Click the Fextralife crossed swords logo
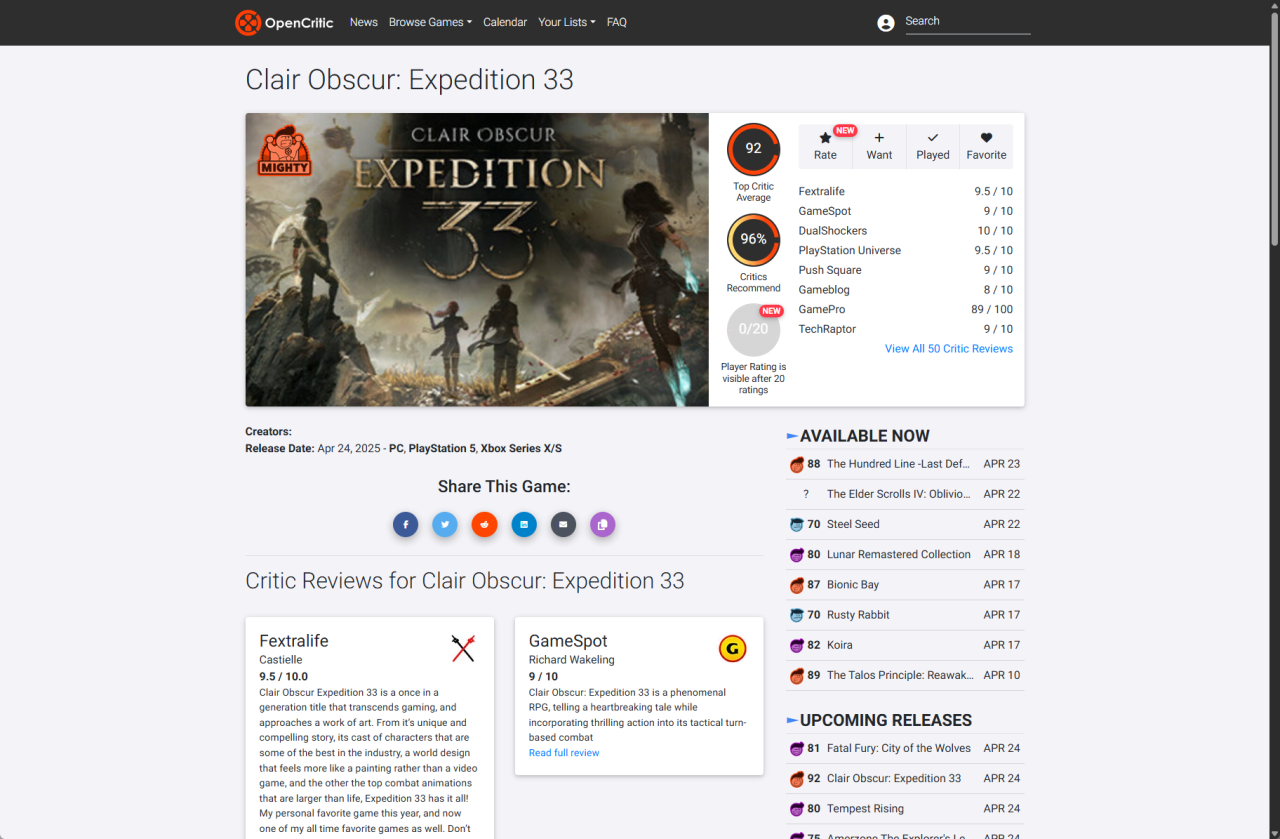 coord(462,648)
